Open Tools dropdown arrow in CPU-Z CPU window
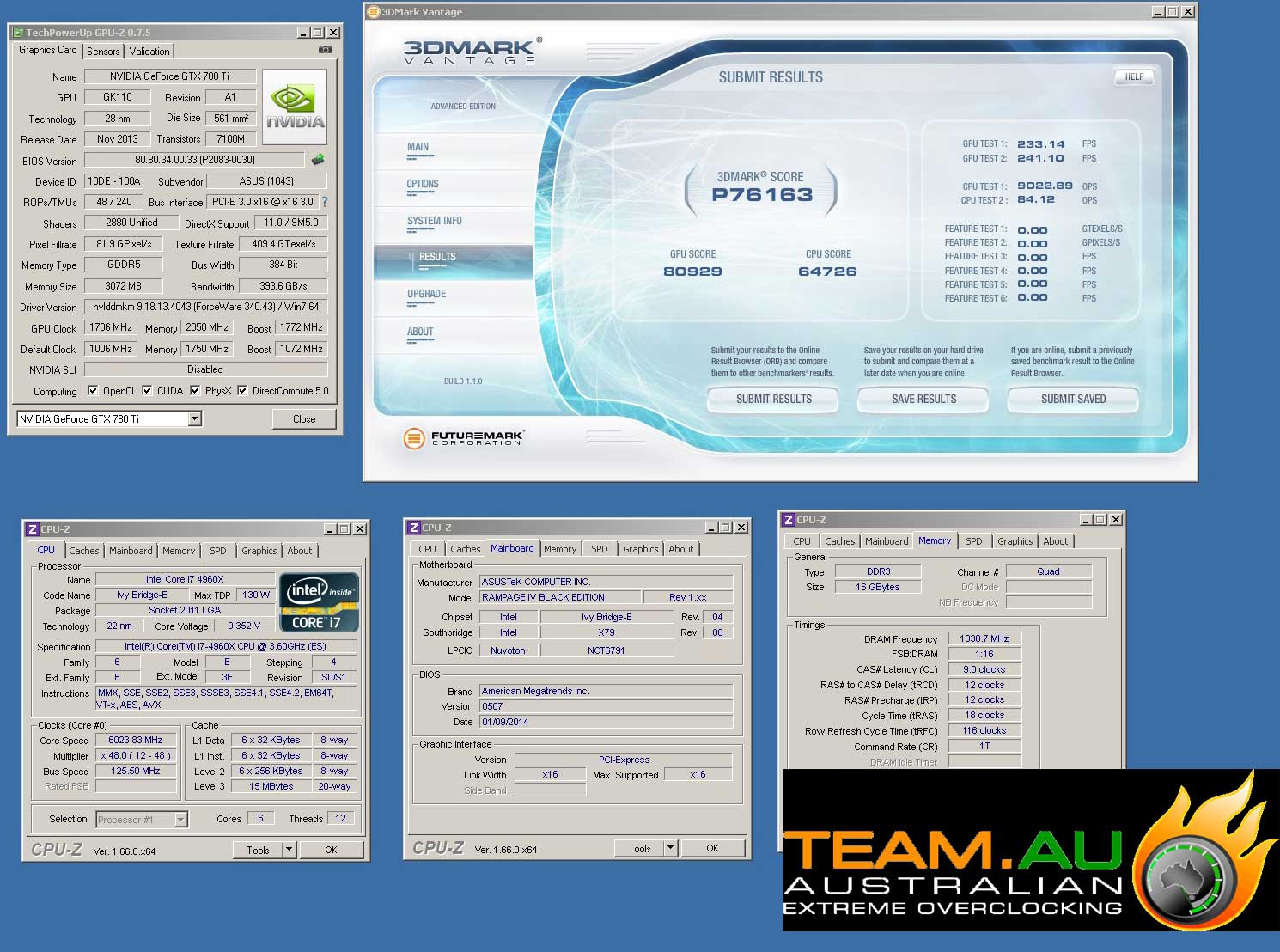Screen dimensions: 1280x952 click(x=290, y=850)
